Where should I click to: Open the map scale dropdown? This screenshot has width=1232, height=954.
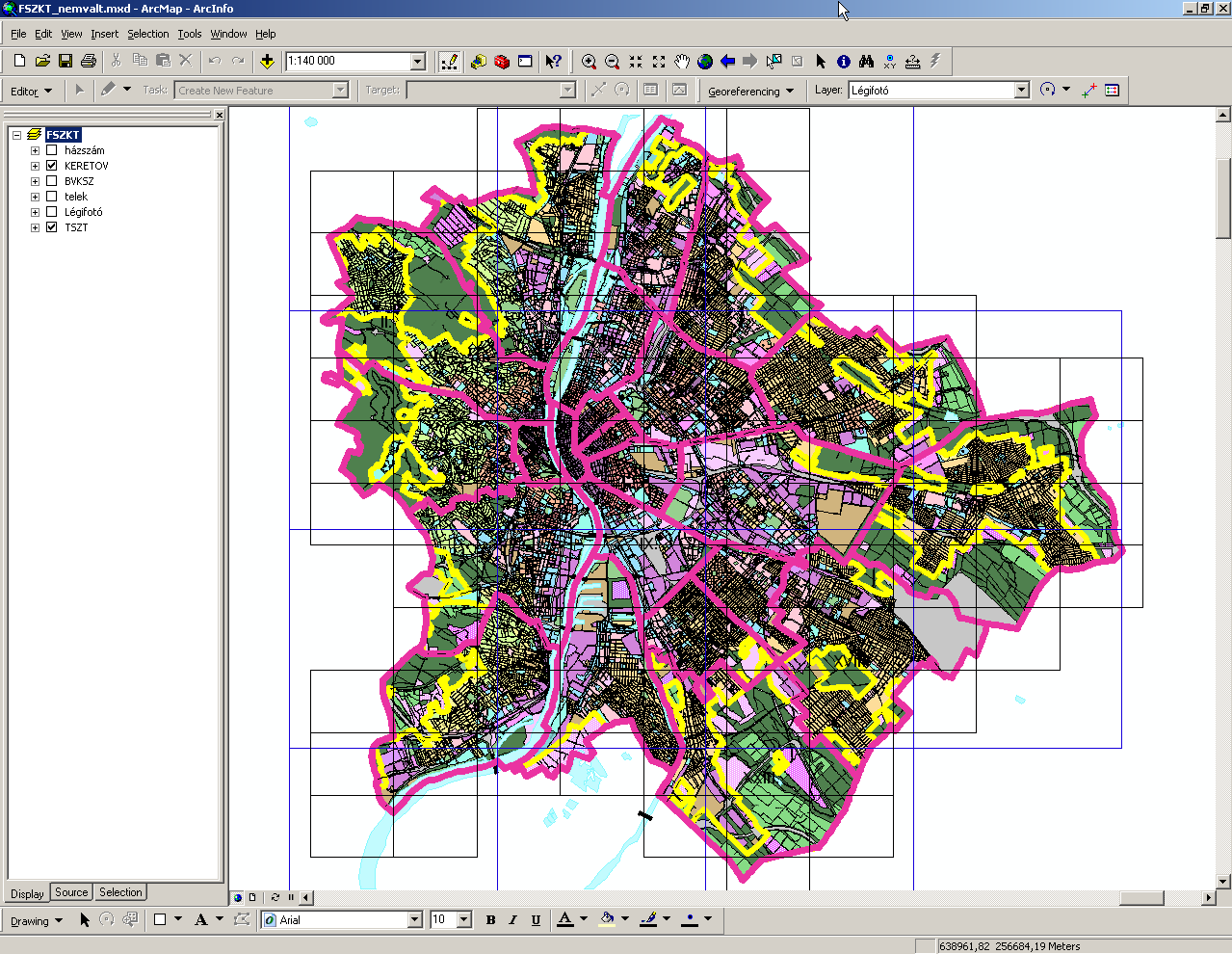(x=418, y=61)
